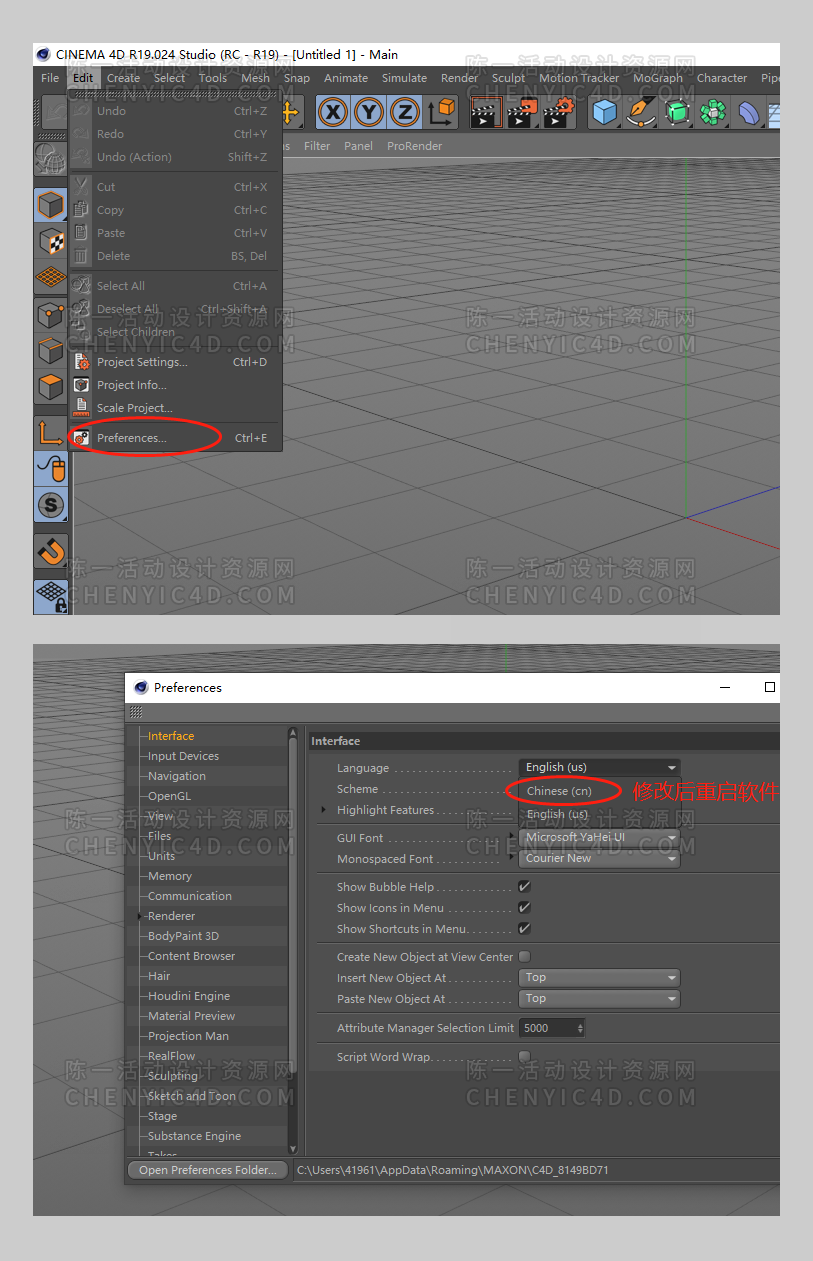Toggle the Z-axis lock icon
813x1261 pixels.
click(404, 112)
